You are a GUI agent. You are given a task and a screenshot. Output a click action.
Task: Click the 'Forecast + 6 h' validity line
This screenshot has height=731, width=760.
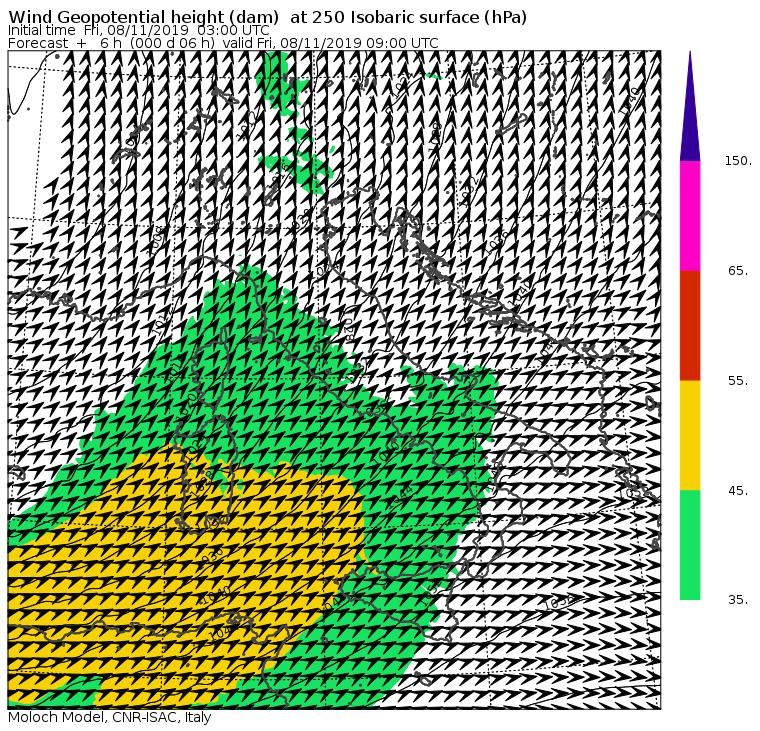(223, 43)
